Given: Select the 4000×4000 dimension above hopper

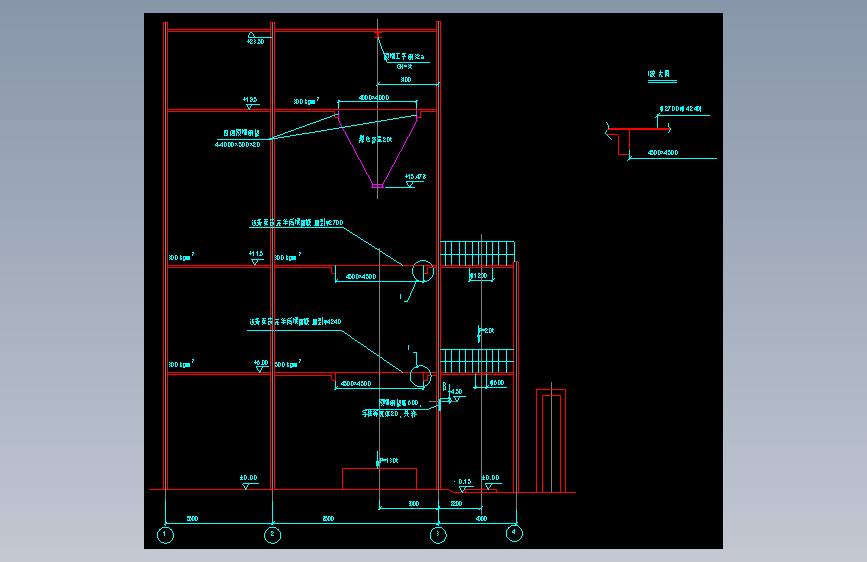Looking at the screenshot, I should 374,98.
